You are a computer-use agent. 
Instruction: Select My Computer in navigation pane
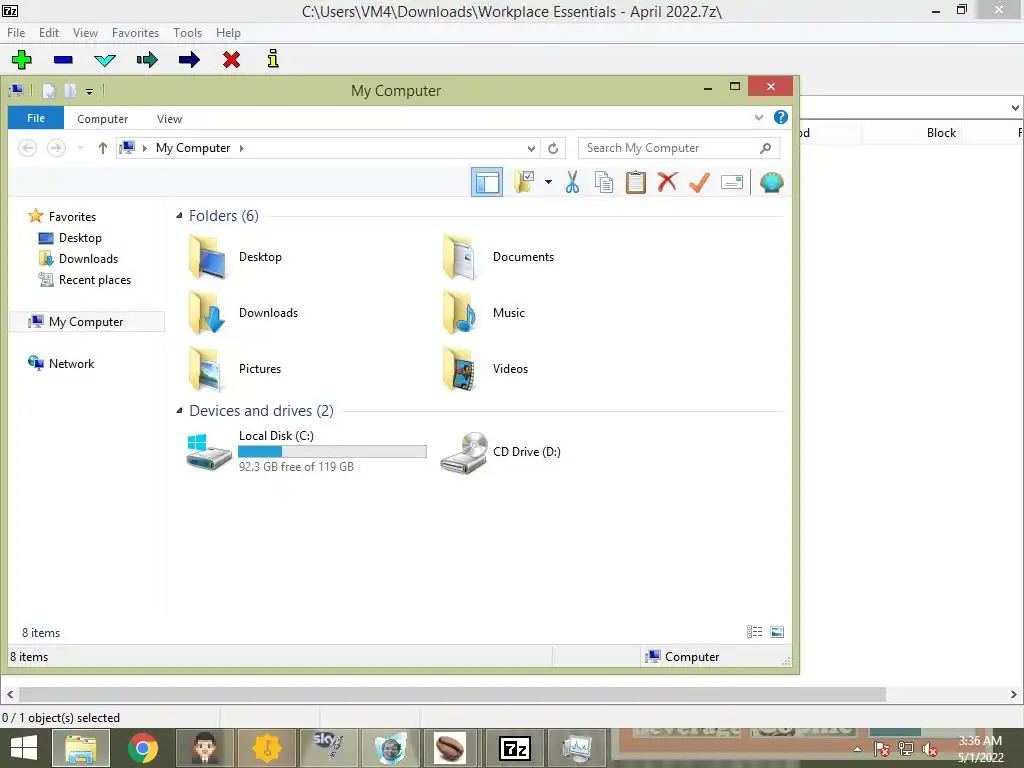(86, 322)
